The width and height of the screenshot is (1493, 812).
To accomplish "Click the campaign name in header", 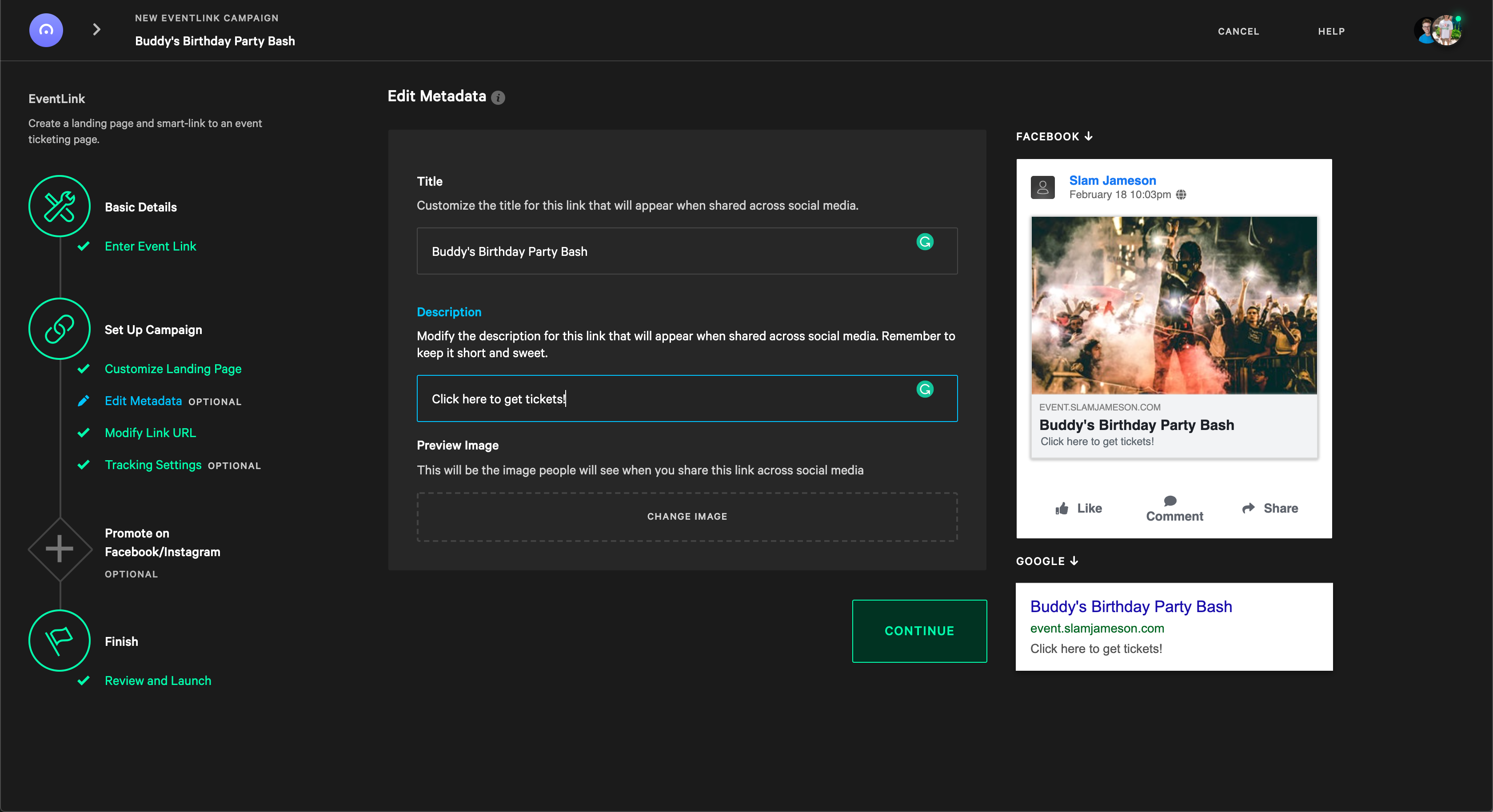I will click(215, 40).
